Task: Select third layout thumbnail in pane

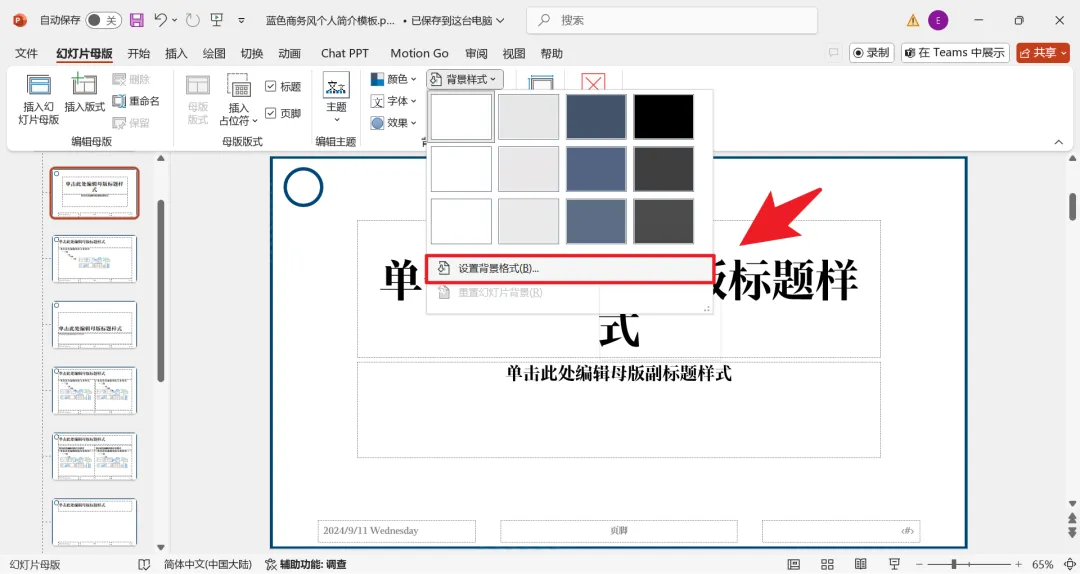Action: [94, 325]
